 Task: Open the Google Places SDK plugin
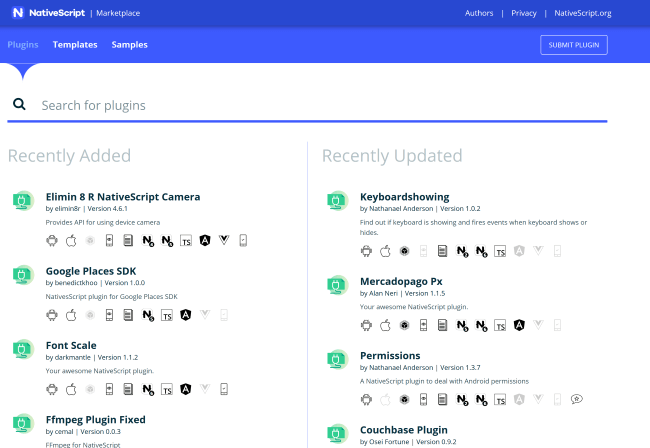(91, 271)
